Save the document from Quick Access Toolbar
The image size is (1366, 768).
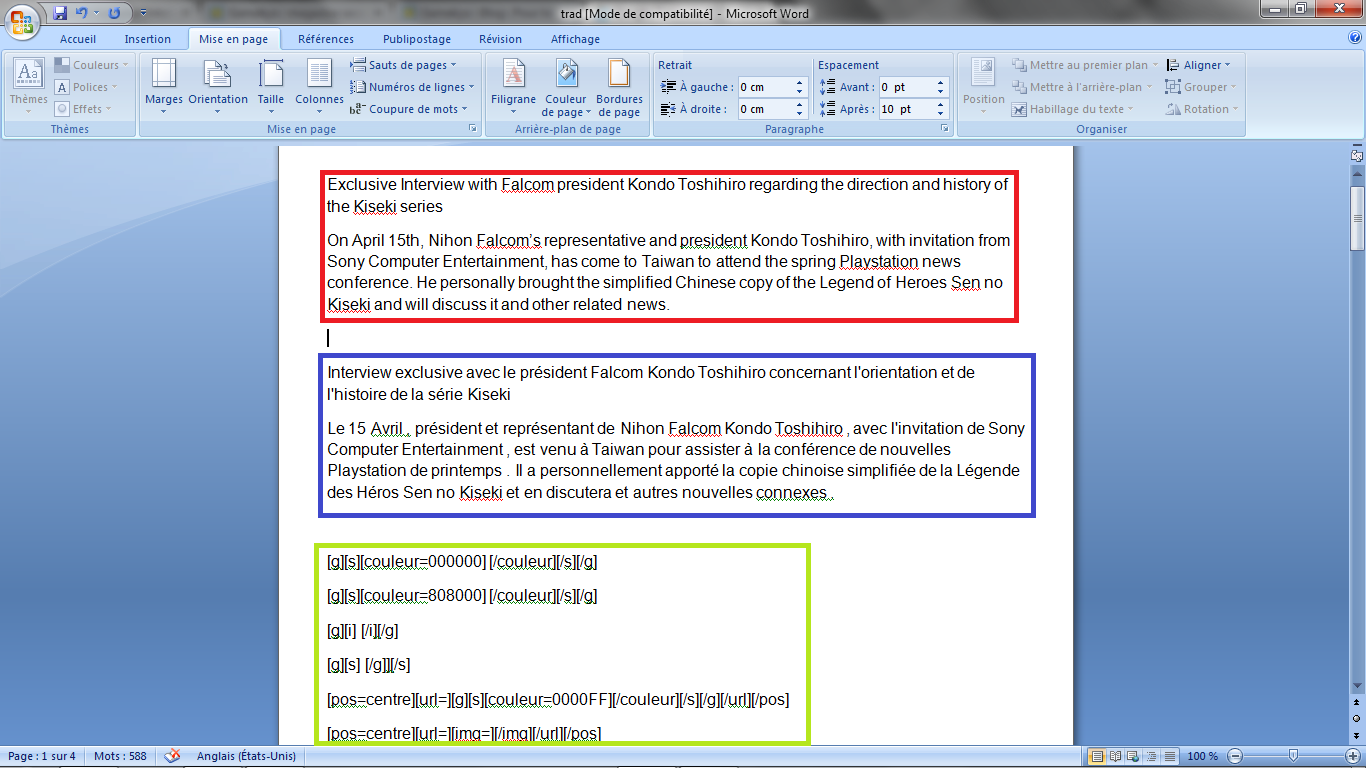pos(60,13)
